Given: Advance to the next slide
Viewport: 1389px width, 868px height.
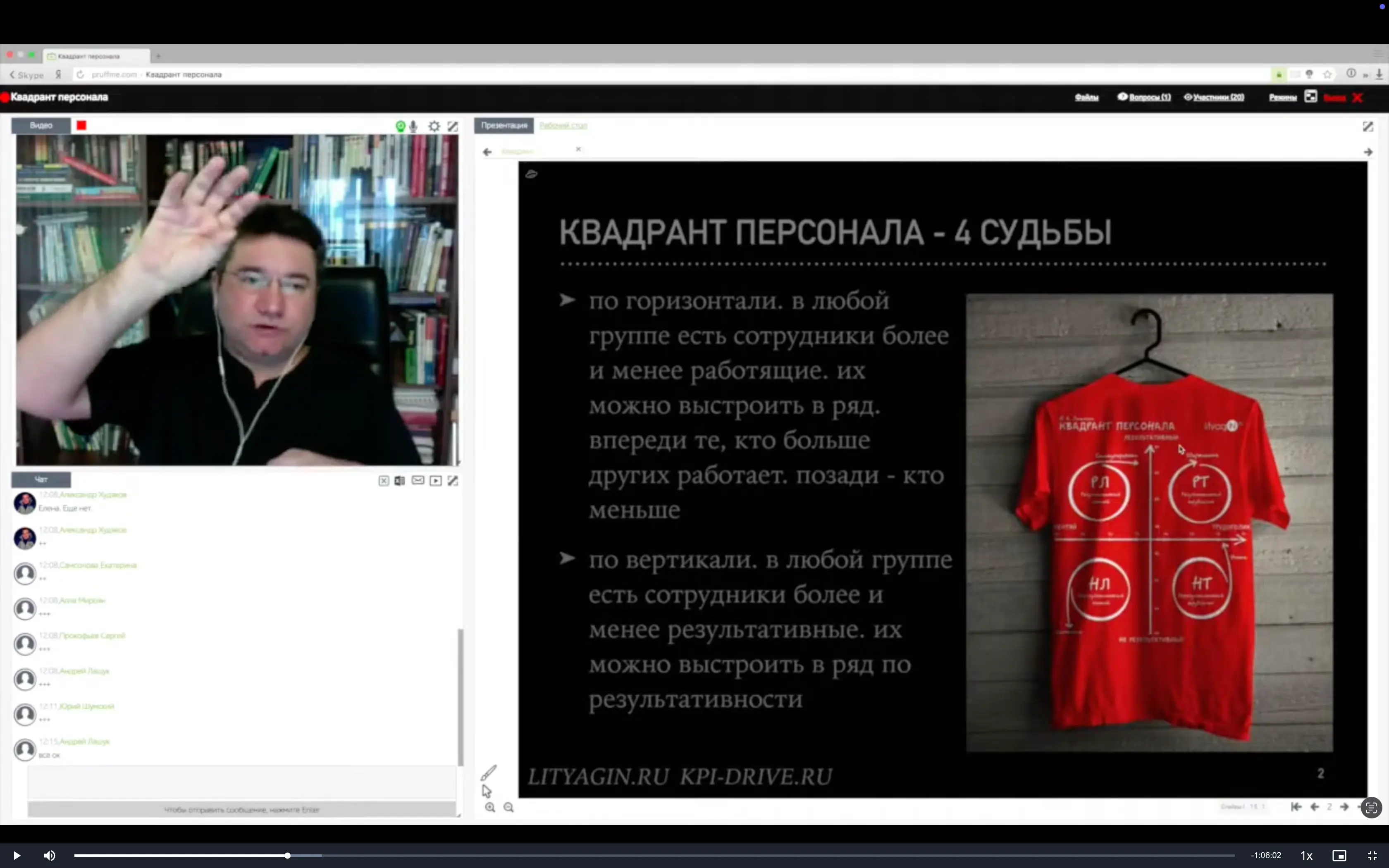Looking at the screenshot, I should (1344, 806).
